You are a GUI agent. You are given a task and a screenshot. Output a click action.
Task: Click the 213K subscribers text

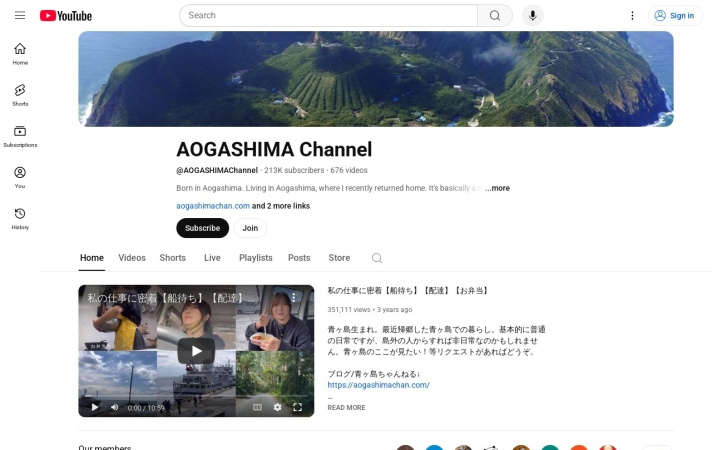coord(294,170)
